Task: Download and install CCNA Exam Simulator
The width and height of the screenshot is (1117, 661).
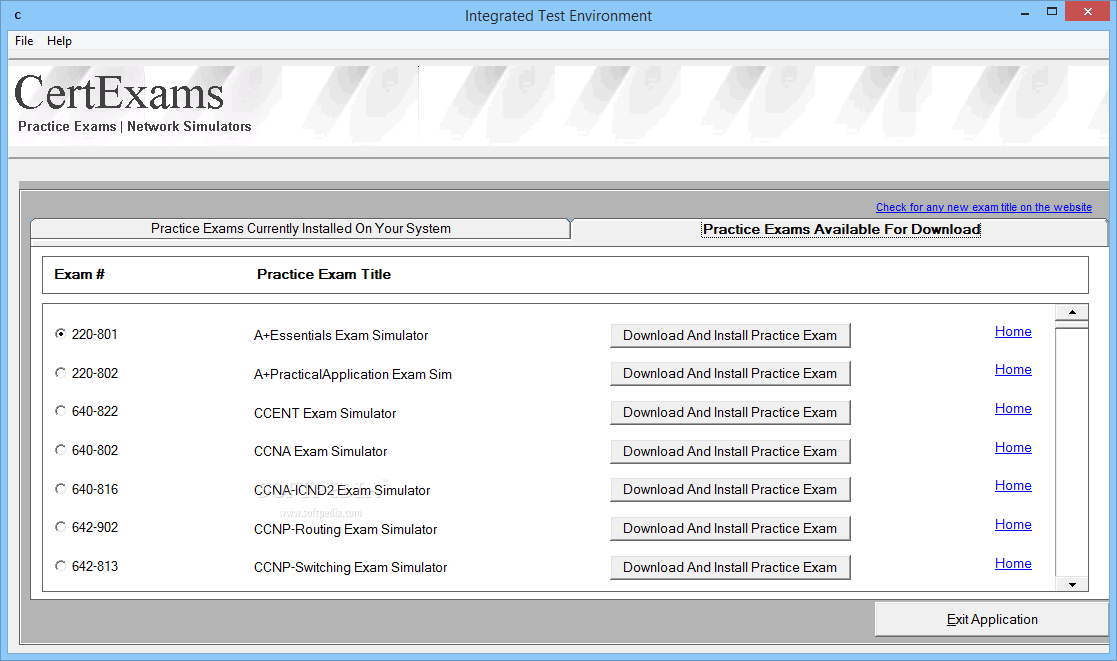Action: tap(730, 452)
